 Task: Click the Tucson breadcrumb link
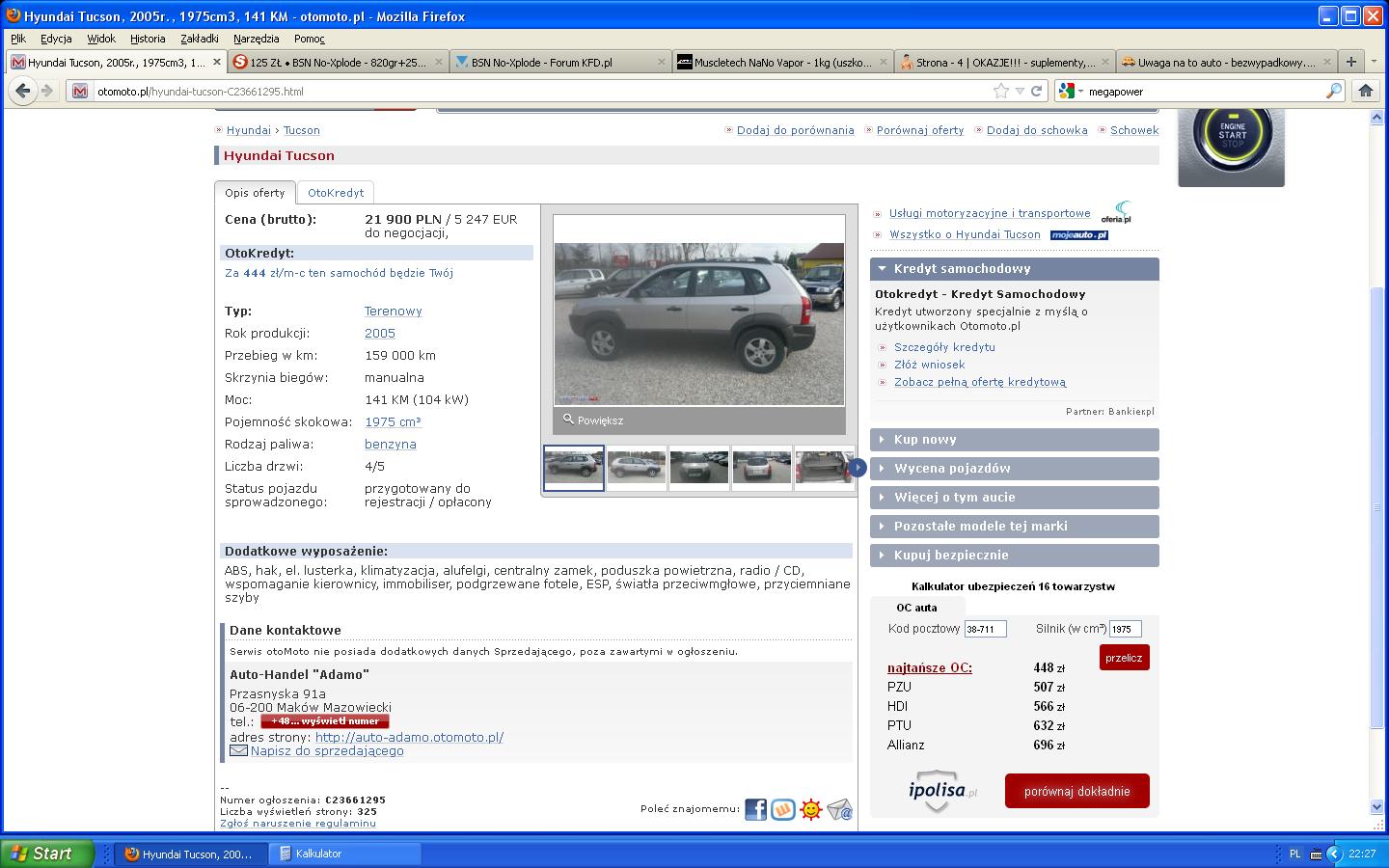302,130
